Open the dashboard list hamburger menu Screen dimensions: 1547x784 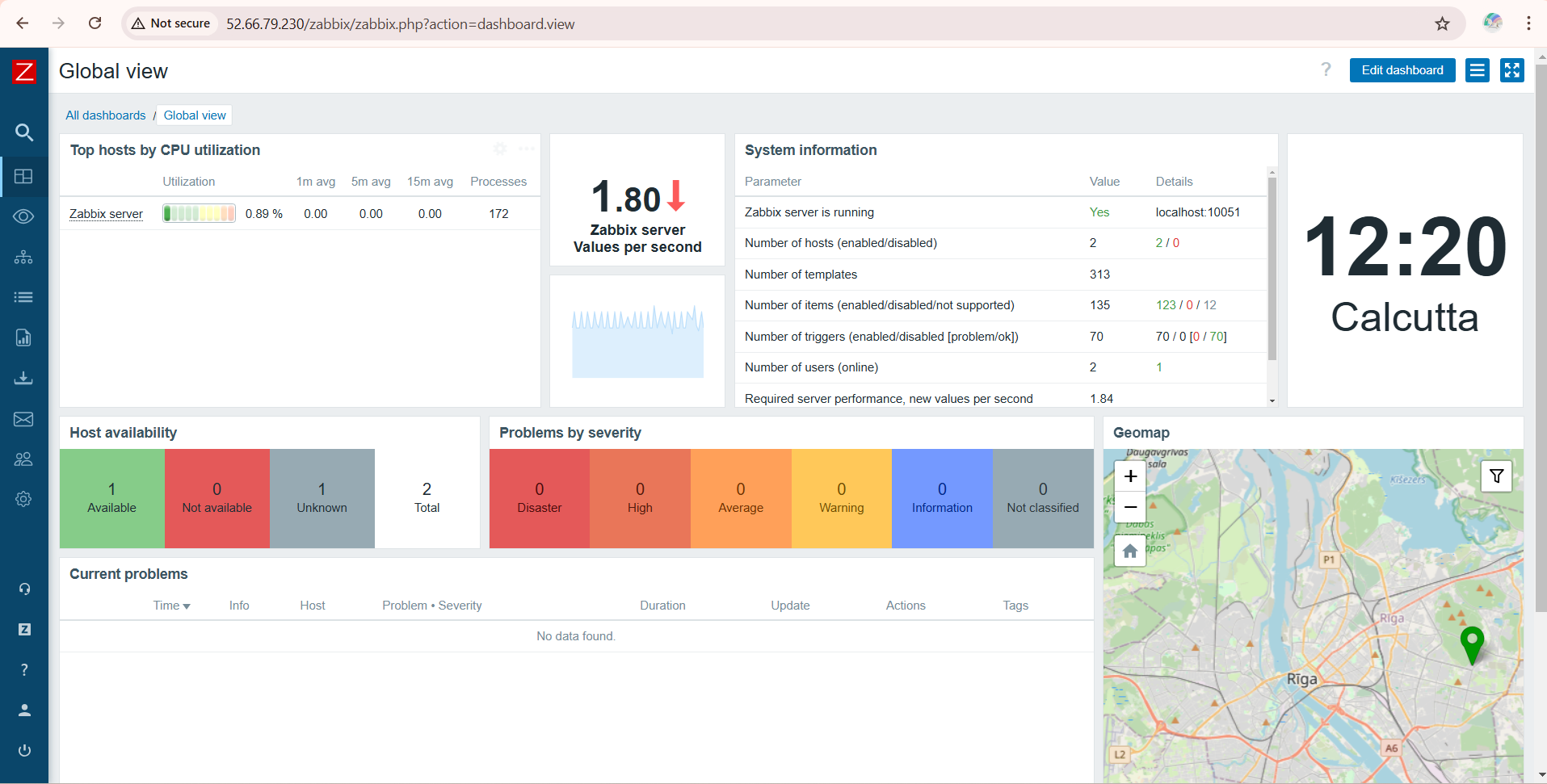(x=1477, y=70)
